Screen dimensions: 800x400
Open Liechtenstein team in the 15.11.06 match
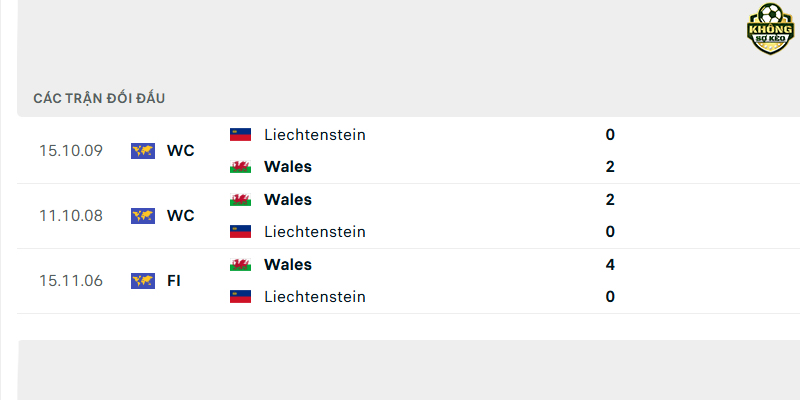(315, 297)
